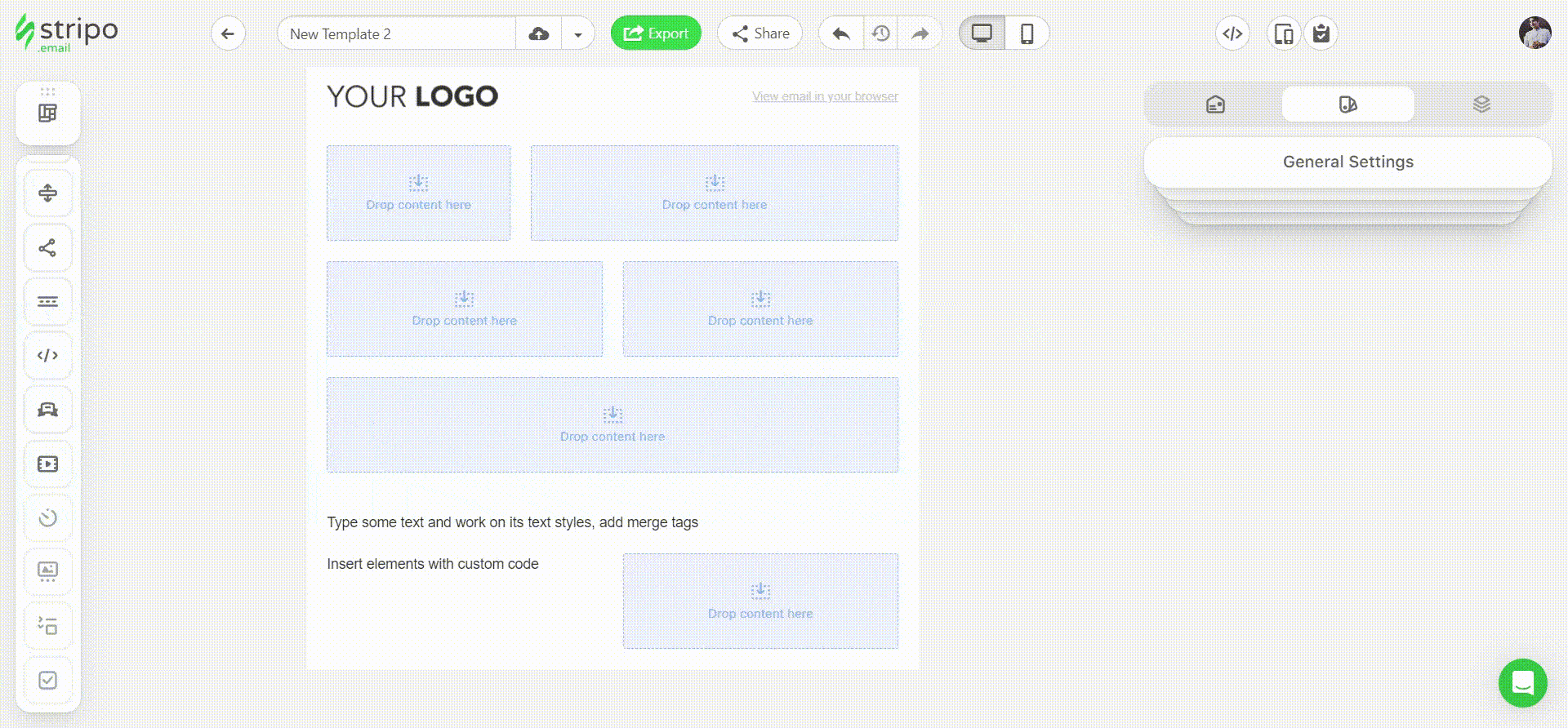Click the cloud save icon

[x=539, y=33]
